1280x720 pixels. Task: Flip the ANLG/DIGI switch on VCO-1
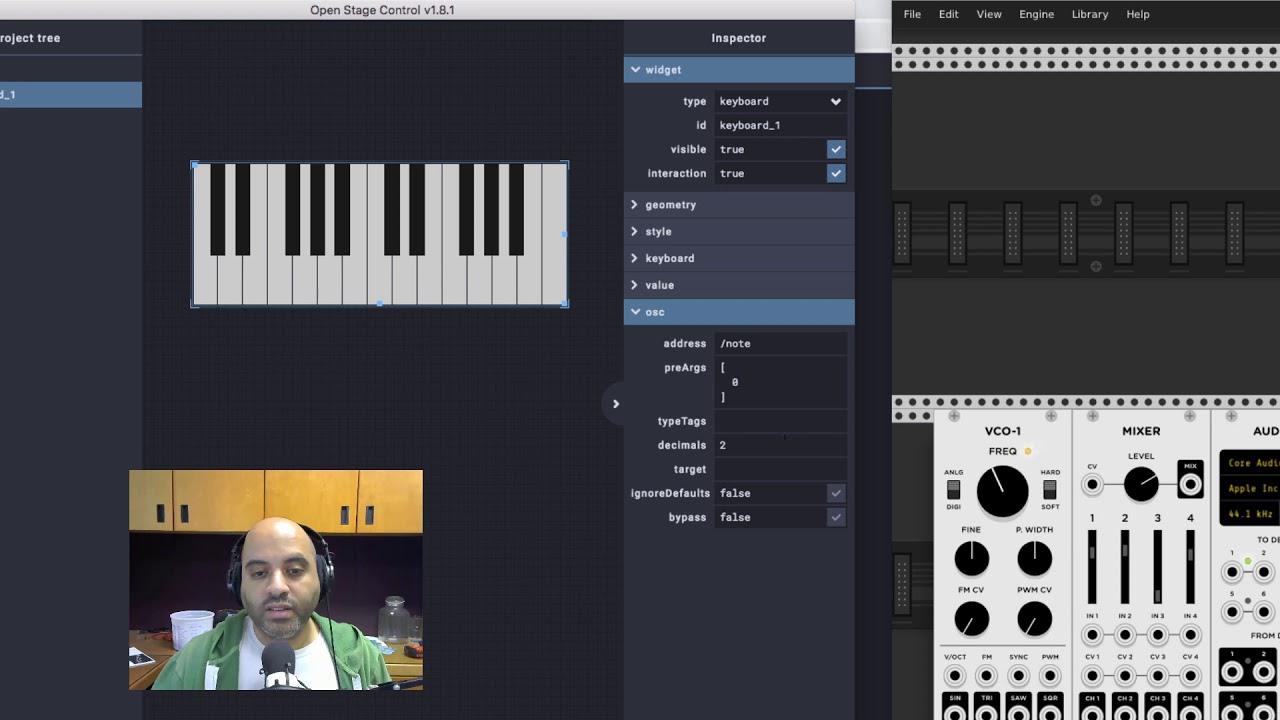pyautogui.click(x=954, y=490)
